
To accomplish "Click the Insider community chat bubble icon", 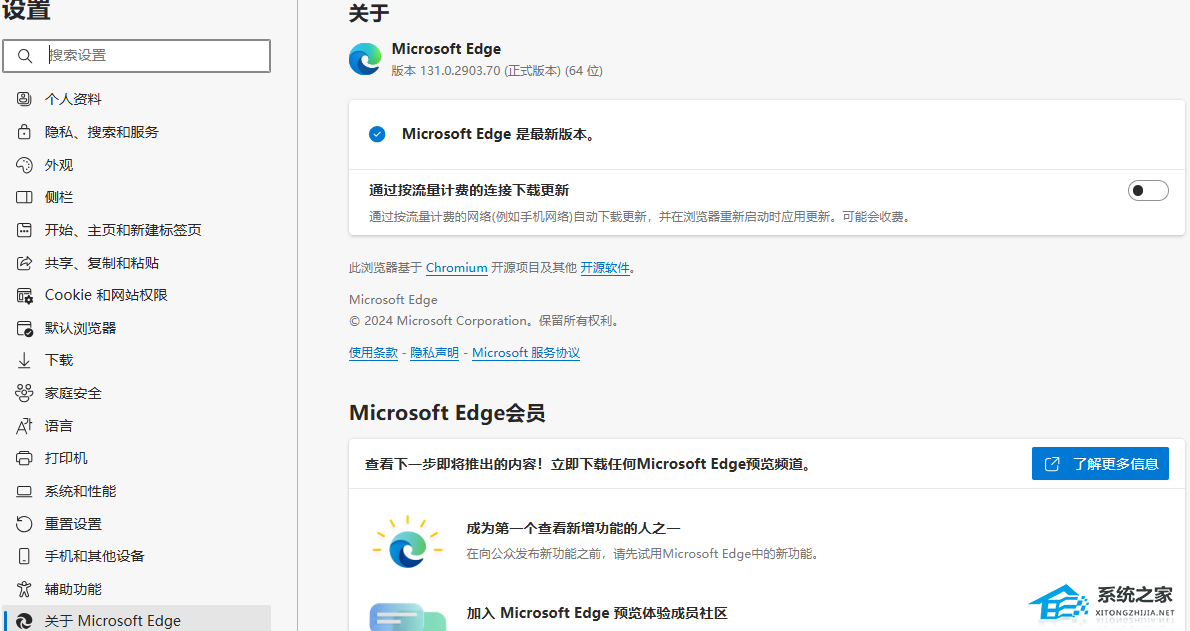I will click(408, 617).
